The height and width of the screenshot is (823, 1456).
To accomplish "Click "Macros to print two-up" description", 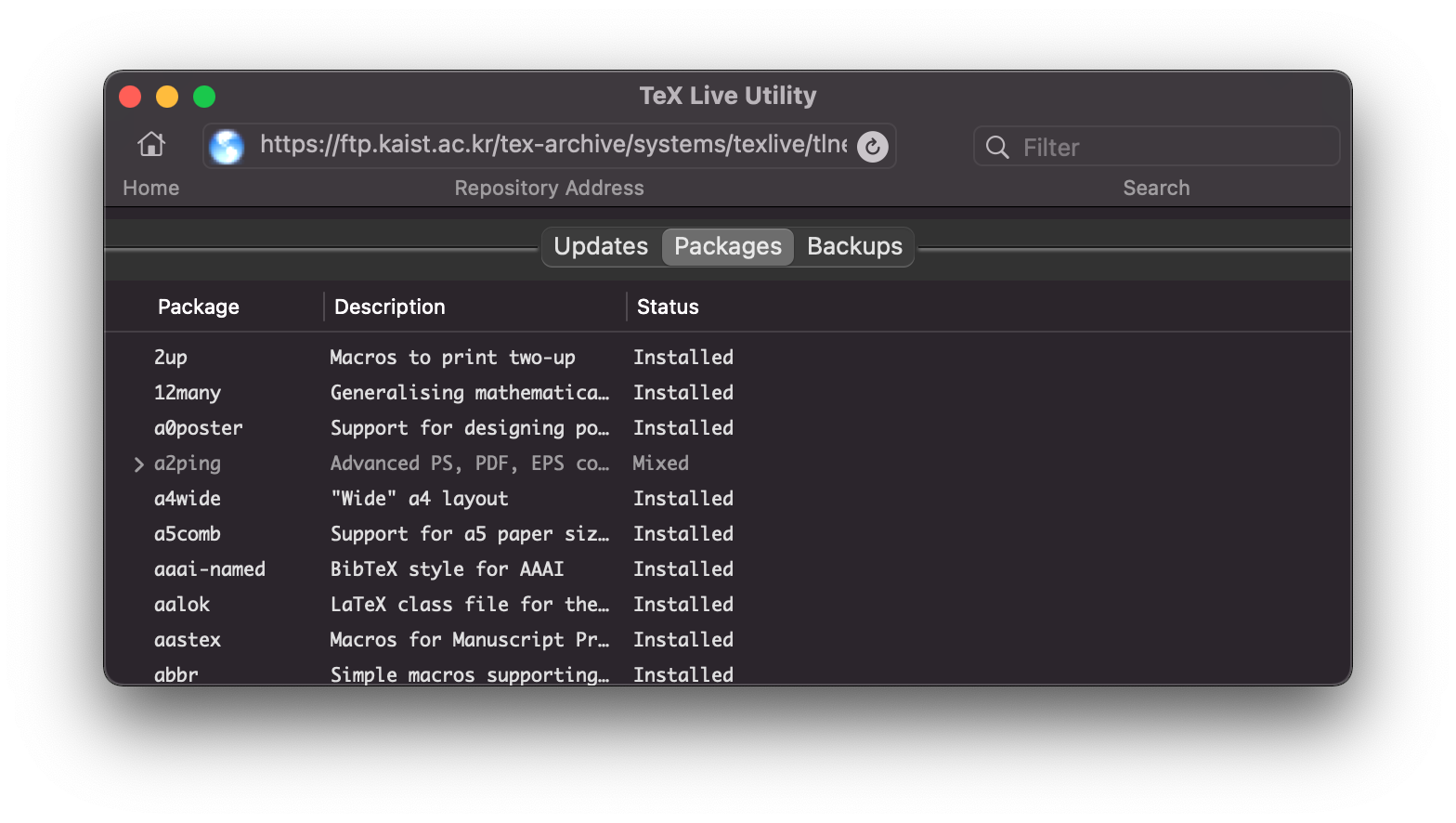I will coord(453,358).
